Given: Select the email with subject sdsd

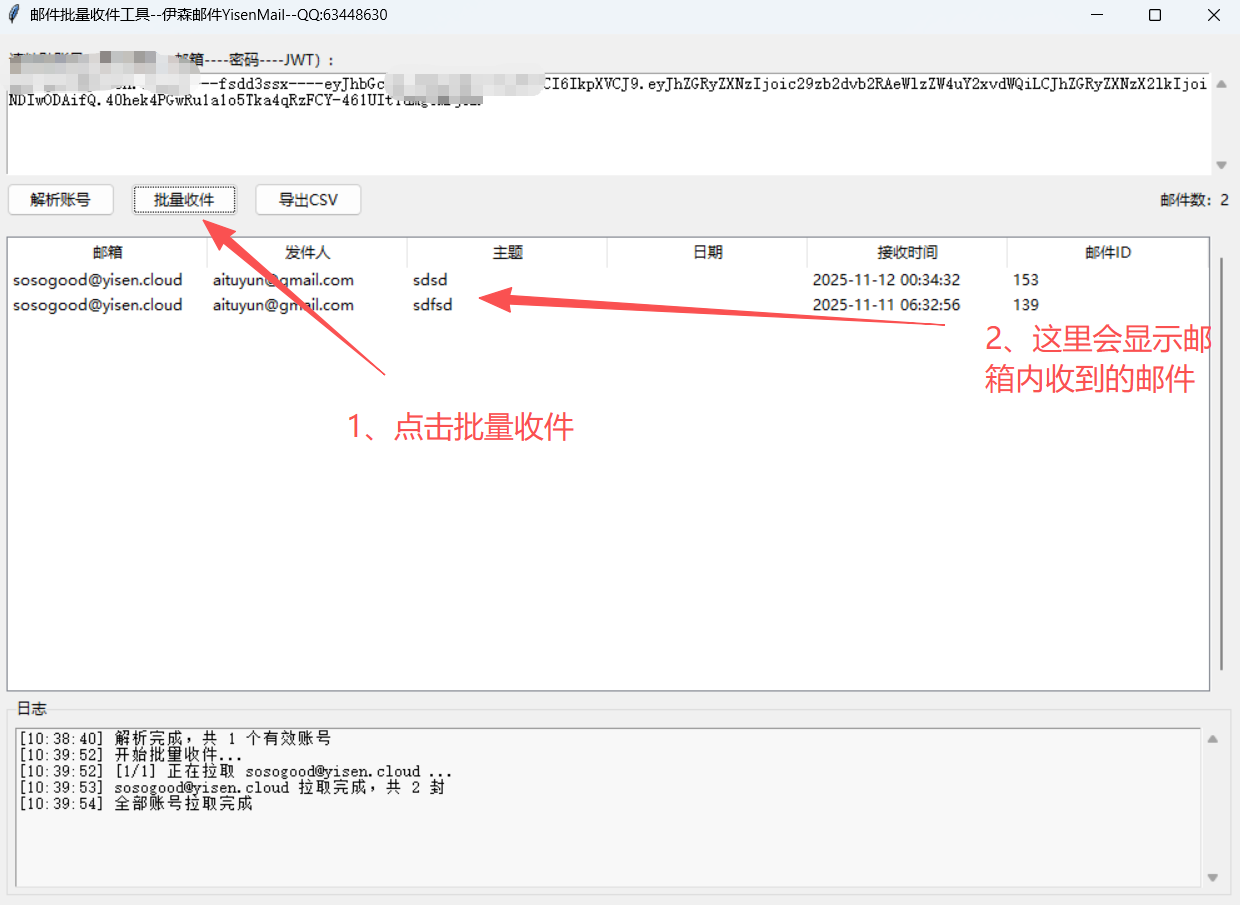Looking at the screenshot, I should pos(430,280).
